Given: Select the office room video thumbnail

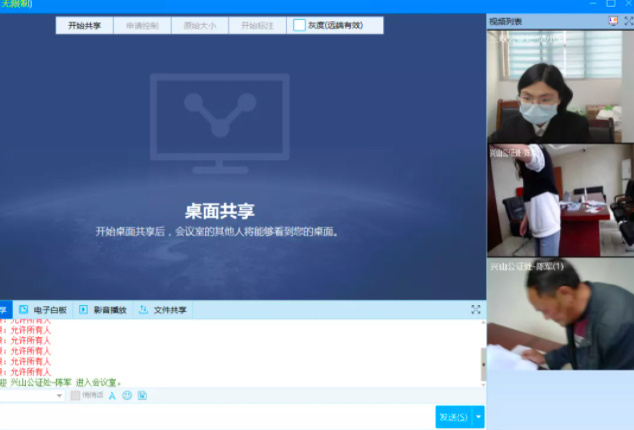Looking at the screenshot, I should click(560, 200).
